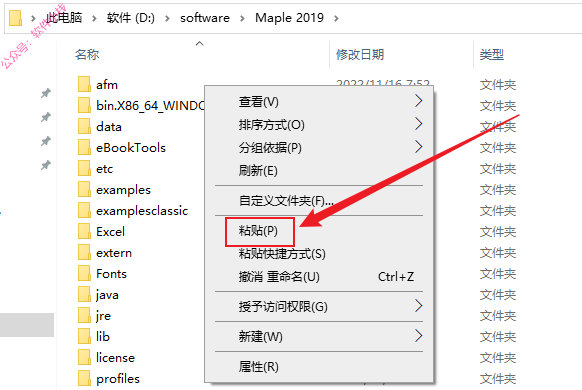Select the java folder name
The width and height of the screenshot is (582, 390).
pyautogui.click(x=107, y=295)
